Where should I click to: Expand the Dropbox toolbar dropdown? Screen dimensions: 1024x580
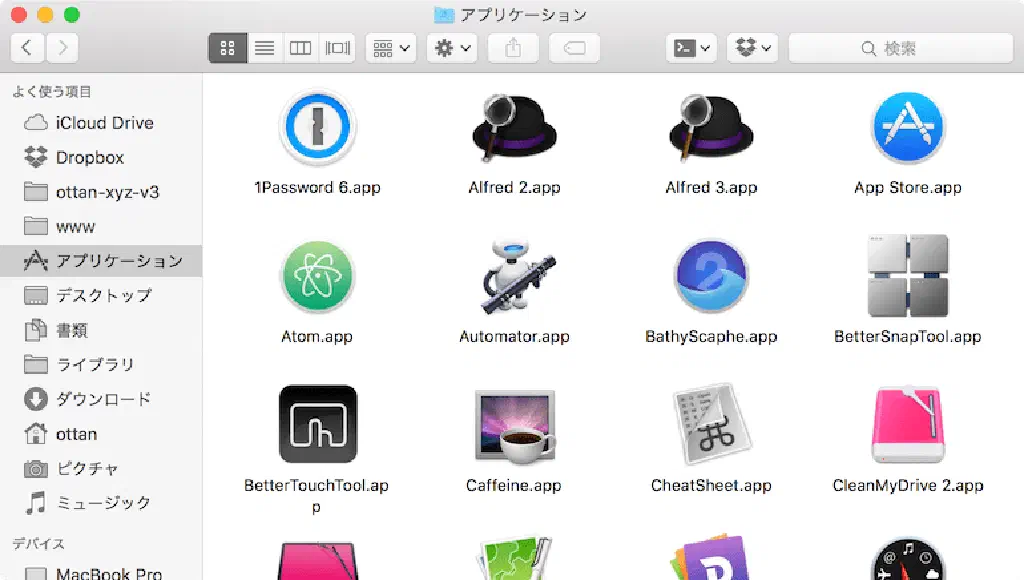pos(752,48)
